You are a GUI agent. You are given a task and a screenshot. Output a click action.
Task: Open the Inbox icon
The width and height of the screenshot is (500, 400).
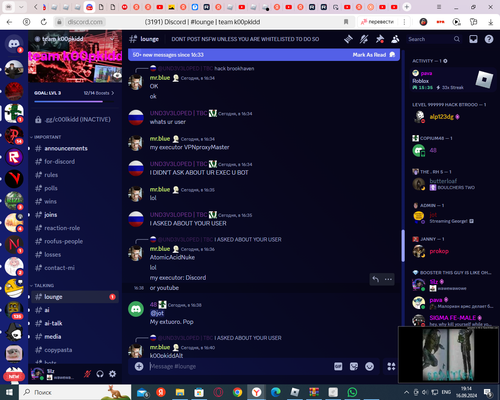(473, 39)
